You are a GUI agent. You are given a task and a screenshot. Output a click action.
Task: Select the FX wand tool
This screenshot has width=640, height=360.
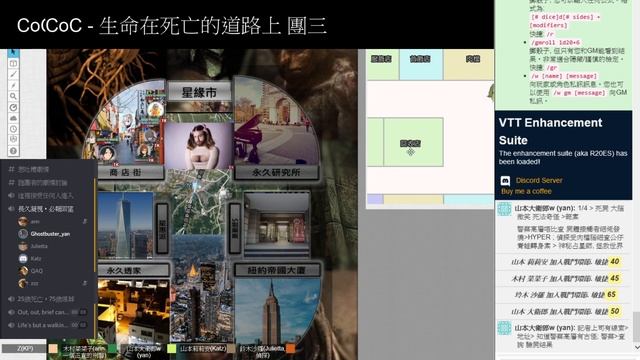(x=13, y=85)
